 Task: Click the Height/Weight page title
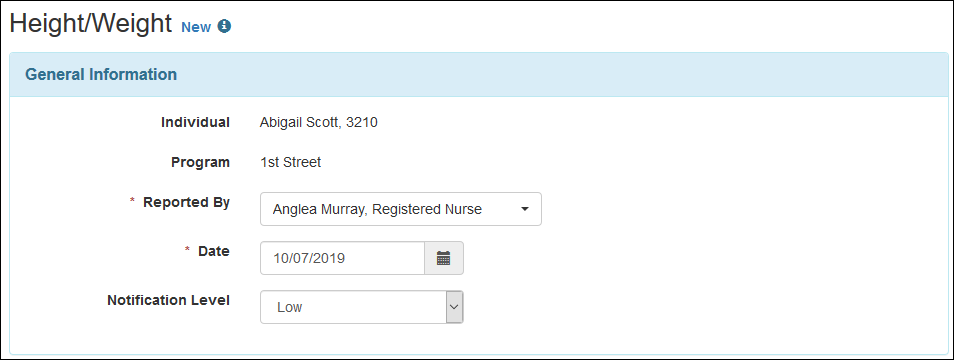[x=91, y=24]
